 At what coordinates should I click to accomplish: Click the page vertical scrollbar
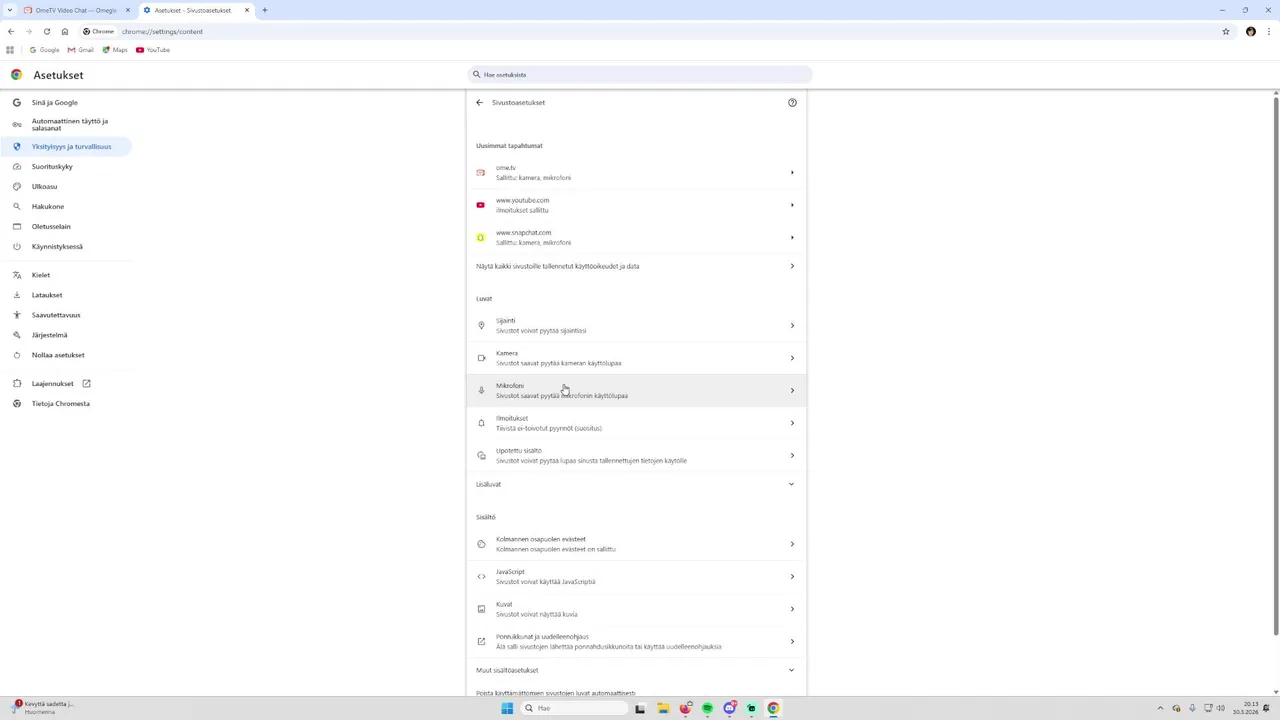pos(1276,365)
